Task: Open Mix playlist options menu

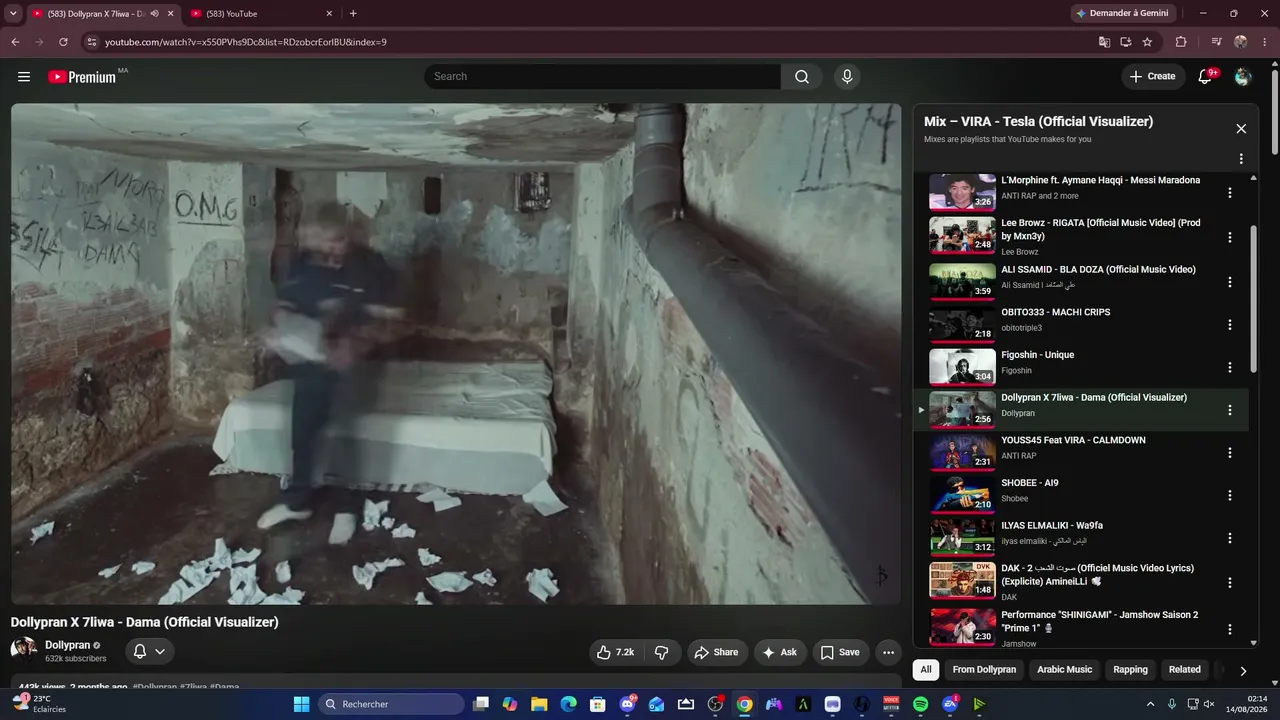Action: (1241, 159)
